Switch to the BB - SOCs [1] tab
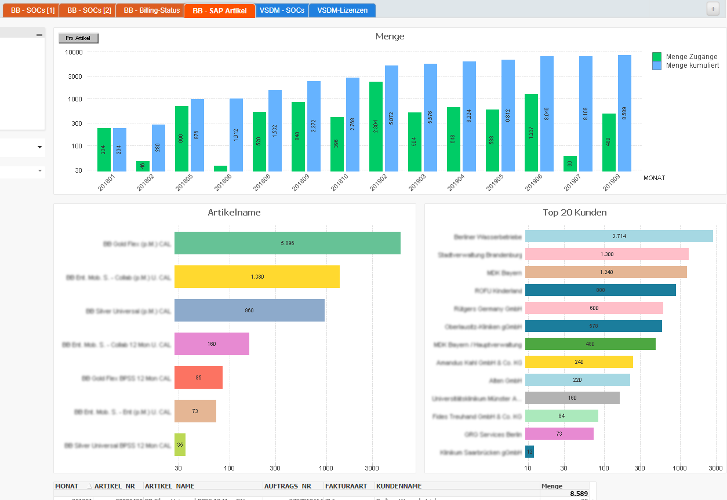 (x=32, y=10)
